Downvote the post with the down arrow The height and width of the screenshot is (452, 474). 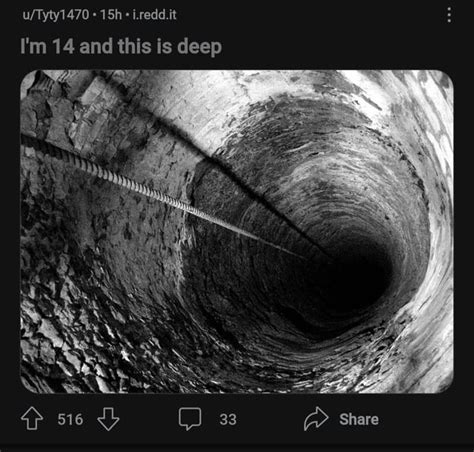[108, 419]
